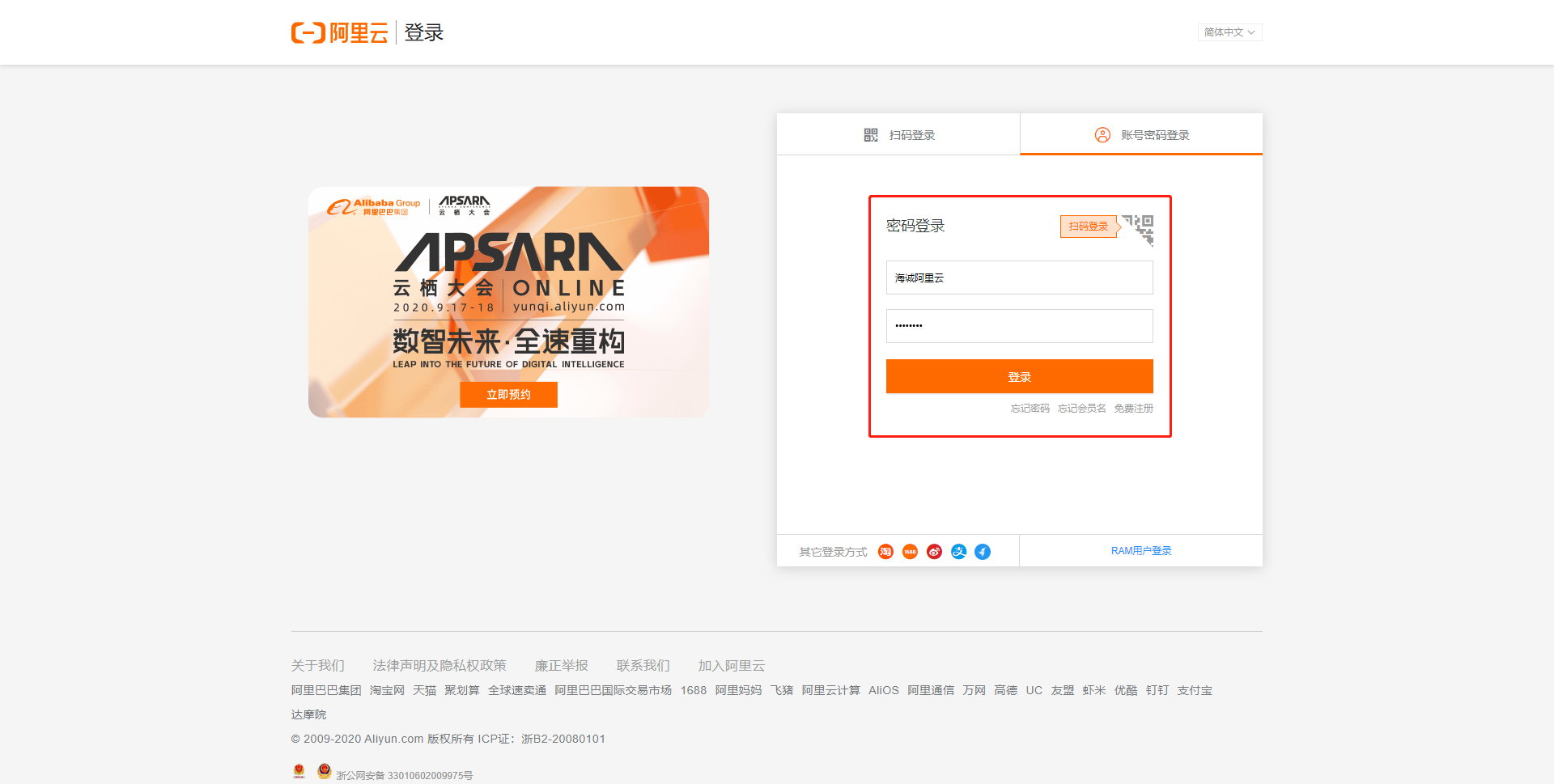Screen dimensions: 1554x784
Task: Open 关于我们 footer link
Action: coord(318,665)
